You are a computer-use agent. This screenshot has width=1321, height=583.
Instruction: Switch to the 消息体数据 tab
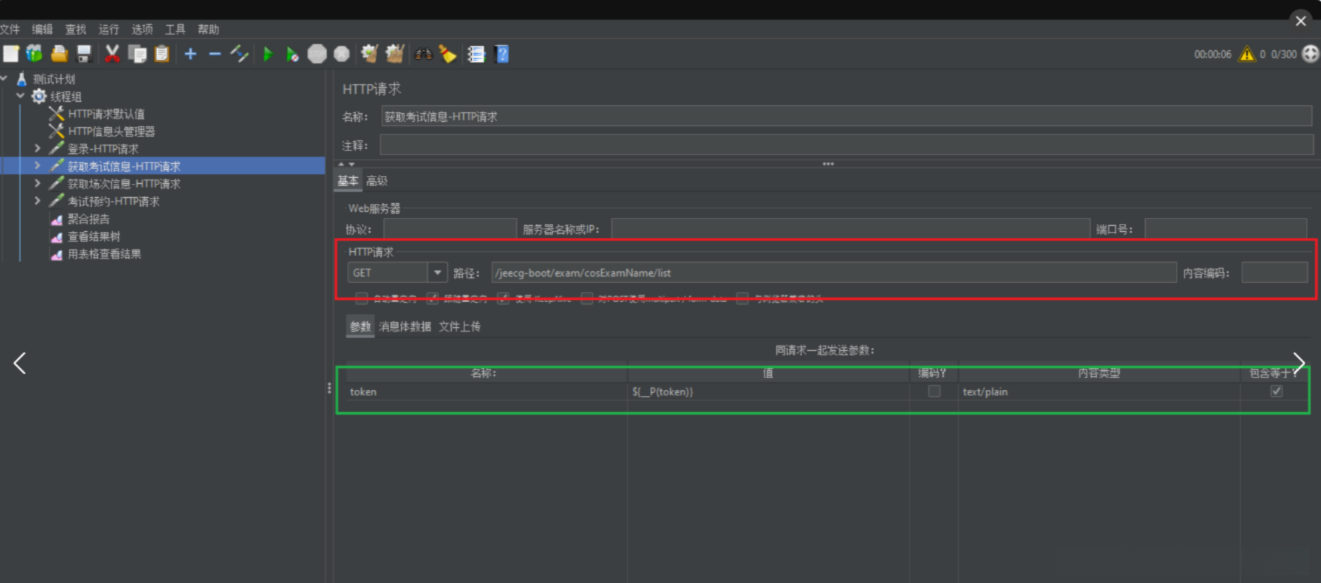(x=405, y=326)
